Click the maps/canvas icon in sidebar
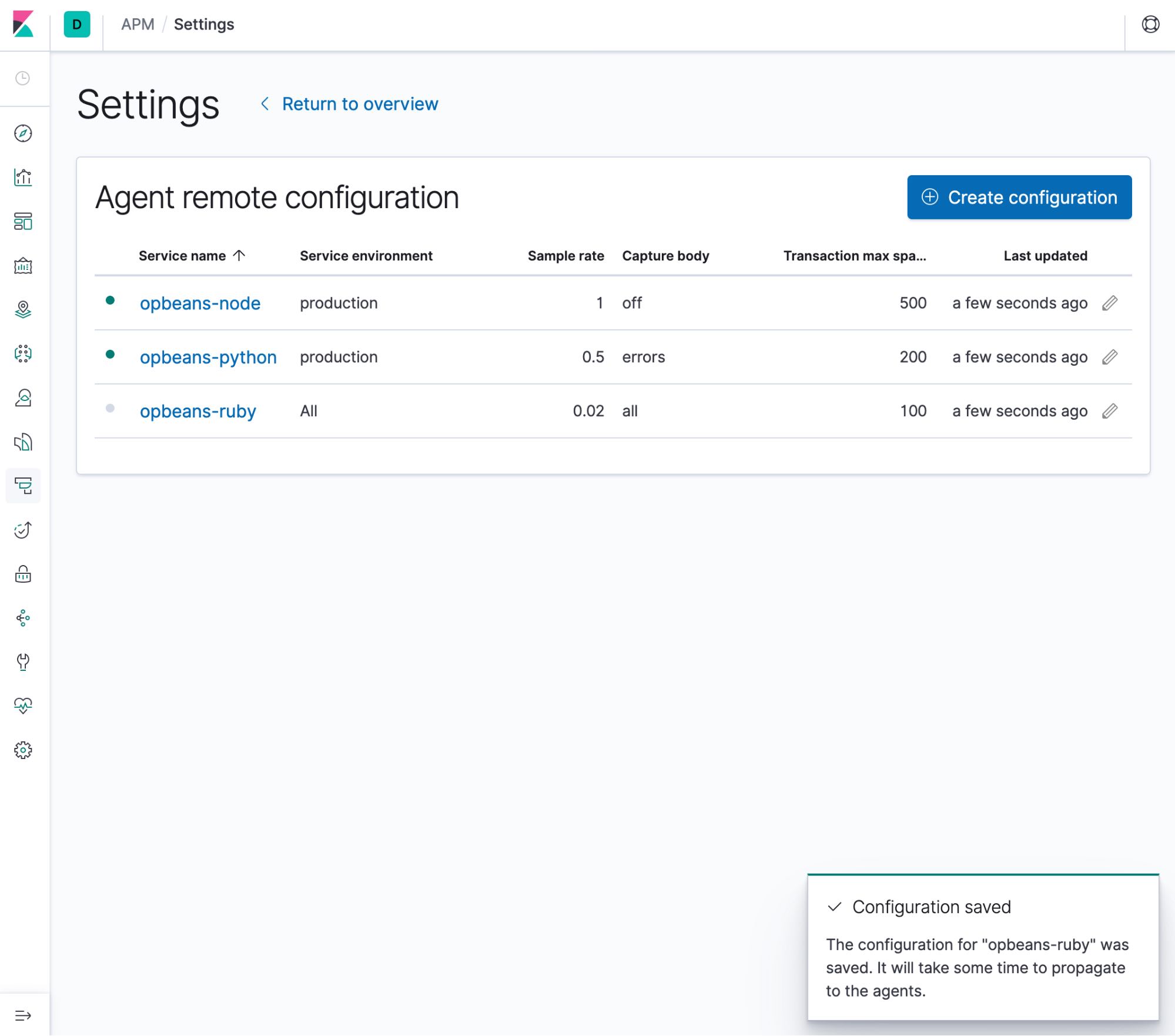Image resolution: width=1175 pixels, height=1036 pixels. (24, 309)
